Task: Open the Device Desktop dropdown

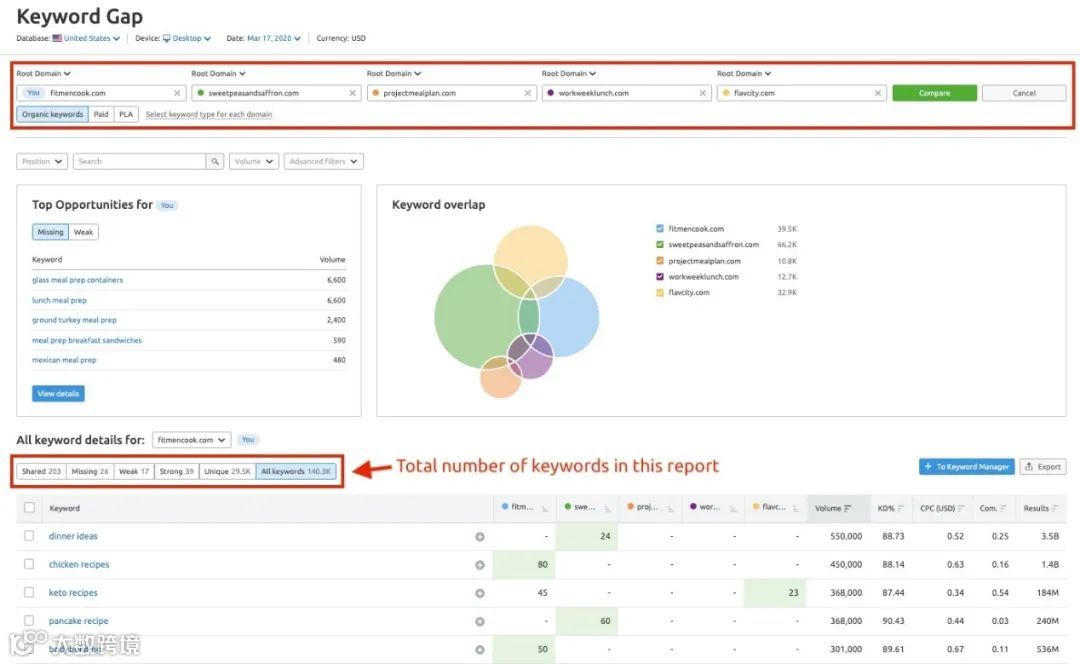Action: point(187,39)
